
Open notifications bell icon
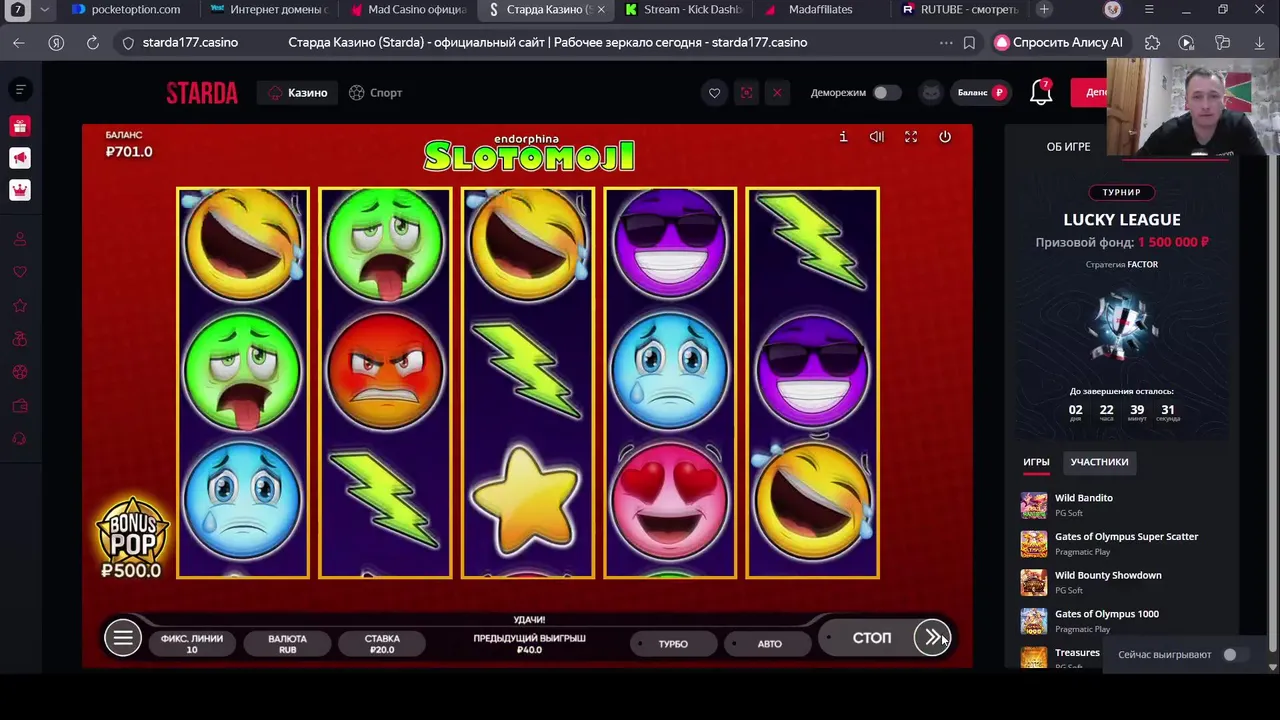pyautogui.click(x=1041, y=93)
